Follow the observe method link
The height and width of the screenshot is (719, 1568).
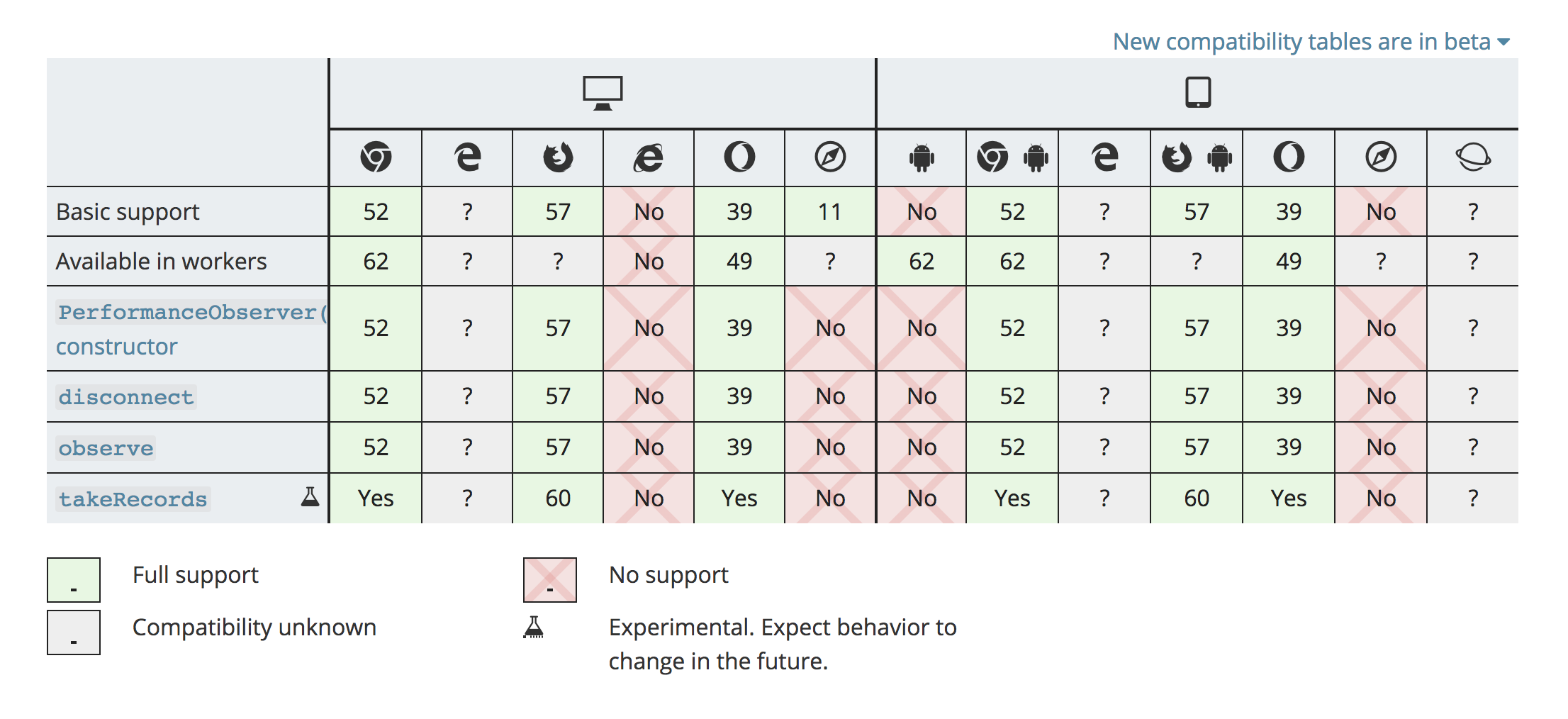[106, 448]
